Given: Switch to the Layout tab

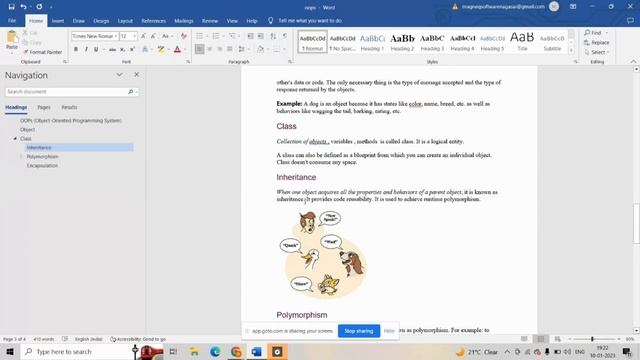Looking at the screenshot, I should coord(125,20).
